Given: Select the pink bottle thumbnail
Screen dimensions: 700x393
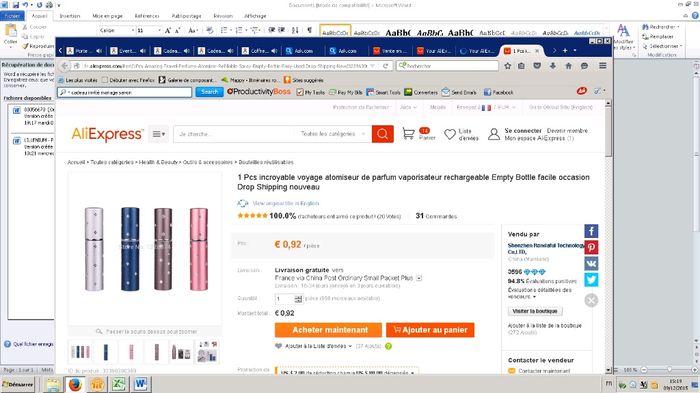Looking at the screenshot, I should [x=131, y=352].
